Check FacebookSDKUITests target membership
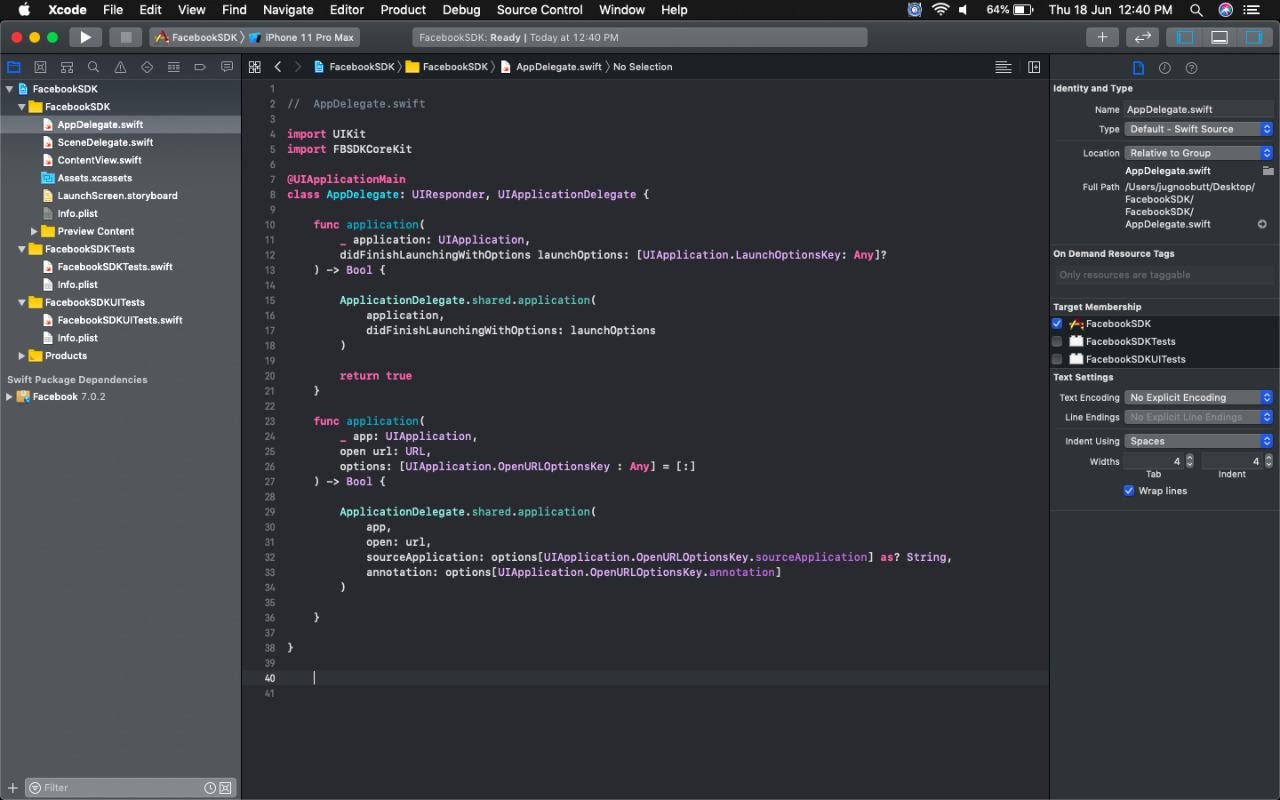This screenshot has width=1280, height=800. [1057, 359]
